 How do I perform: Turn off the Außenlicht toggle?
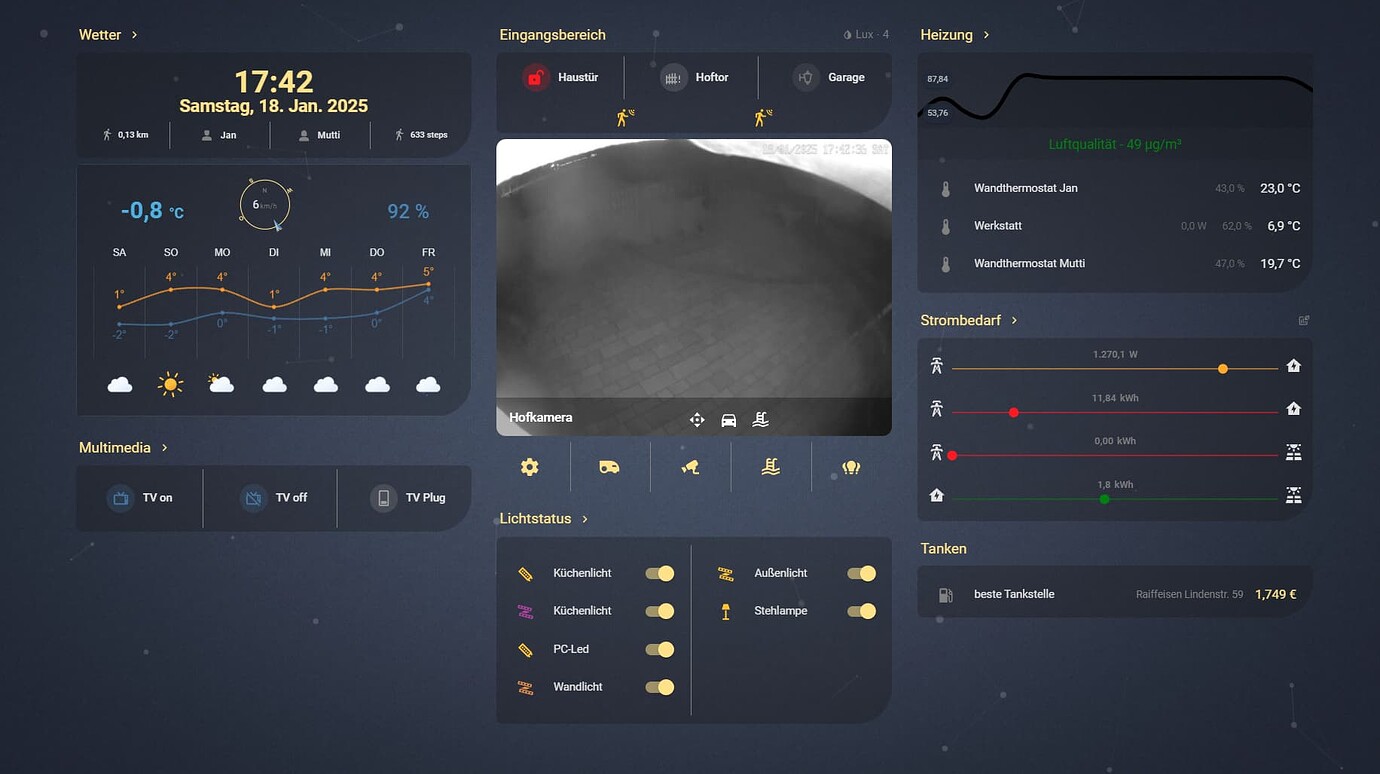click(861, 573)
